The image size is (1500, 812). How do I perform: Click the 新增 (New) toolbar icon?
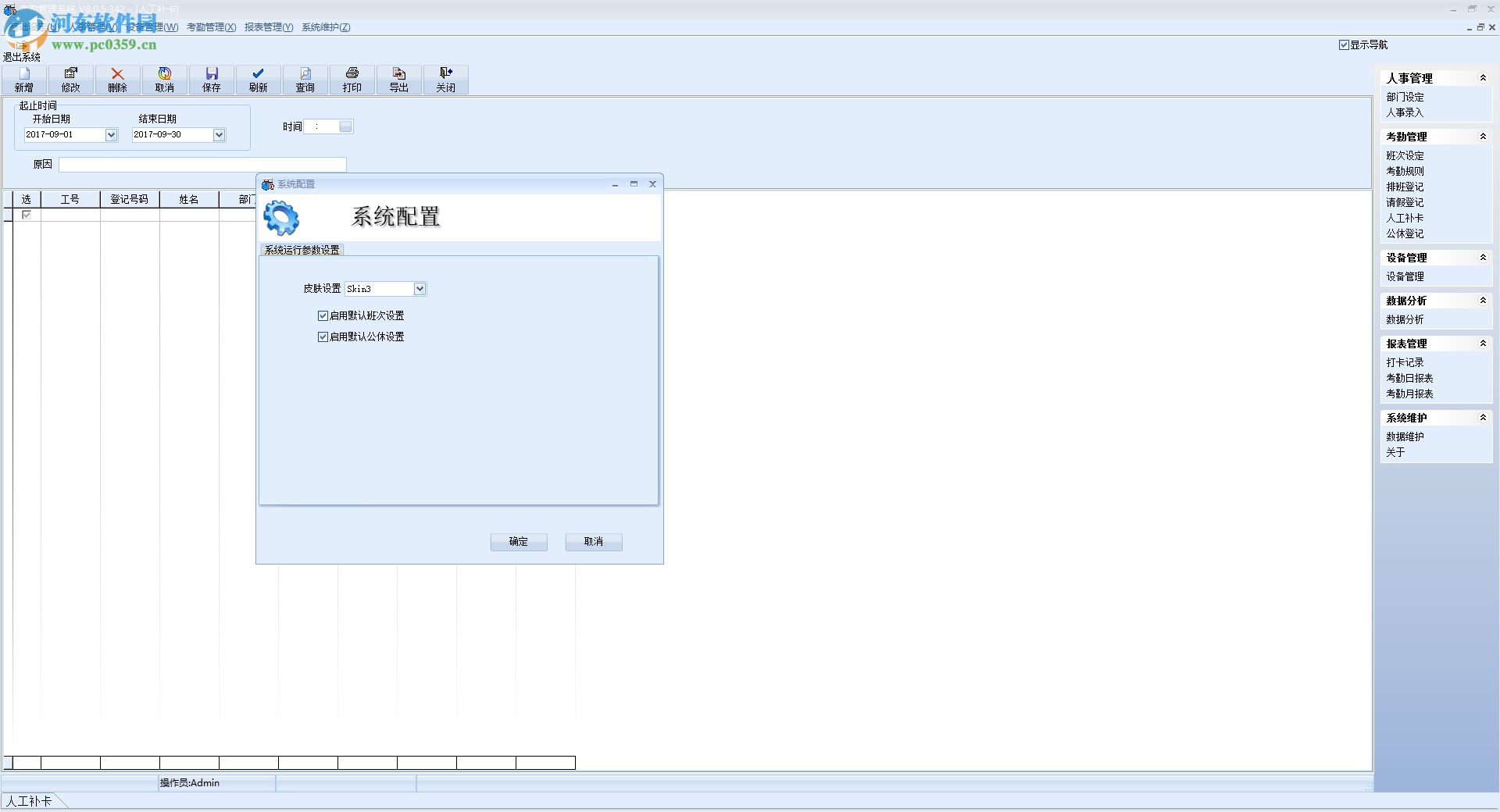coord(23,79)
